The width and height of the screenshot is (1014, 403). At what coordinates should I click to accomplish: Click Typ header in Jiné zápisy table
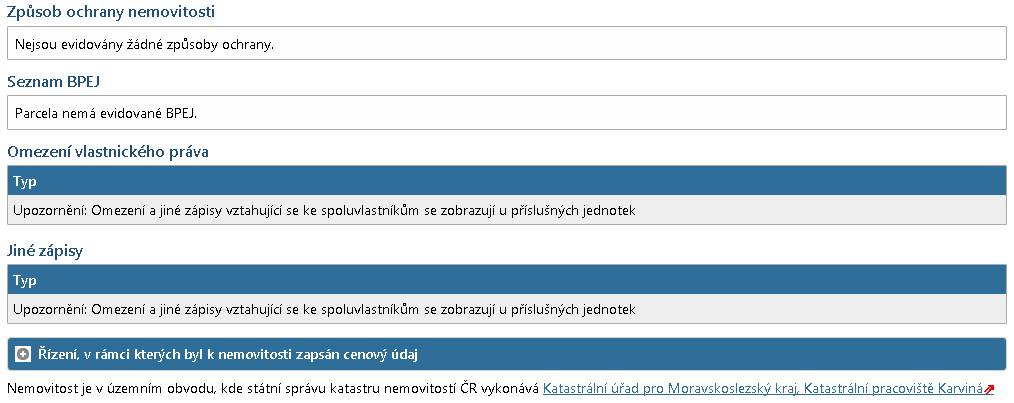pos(25,280)
